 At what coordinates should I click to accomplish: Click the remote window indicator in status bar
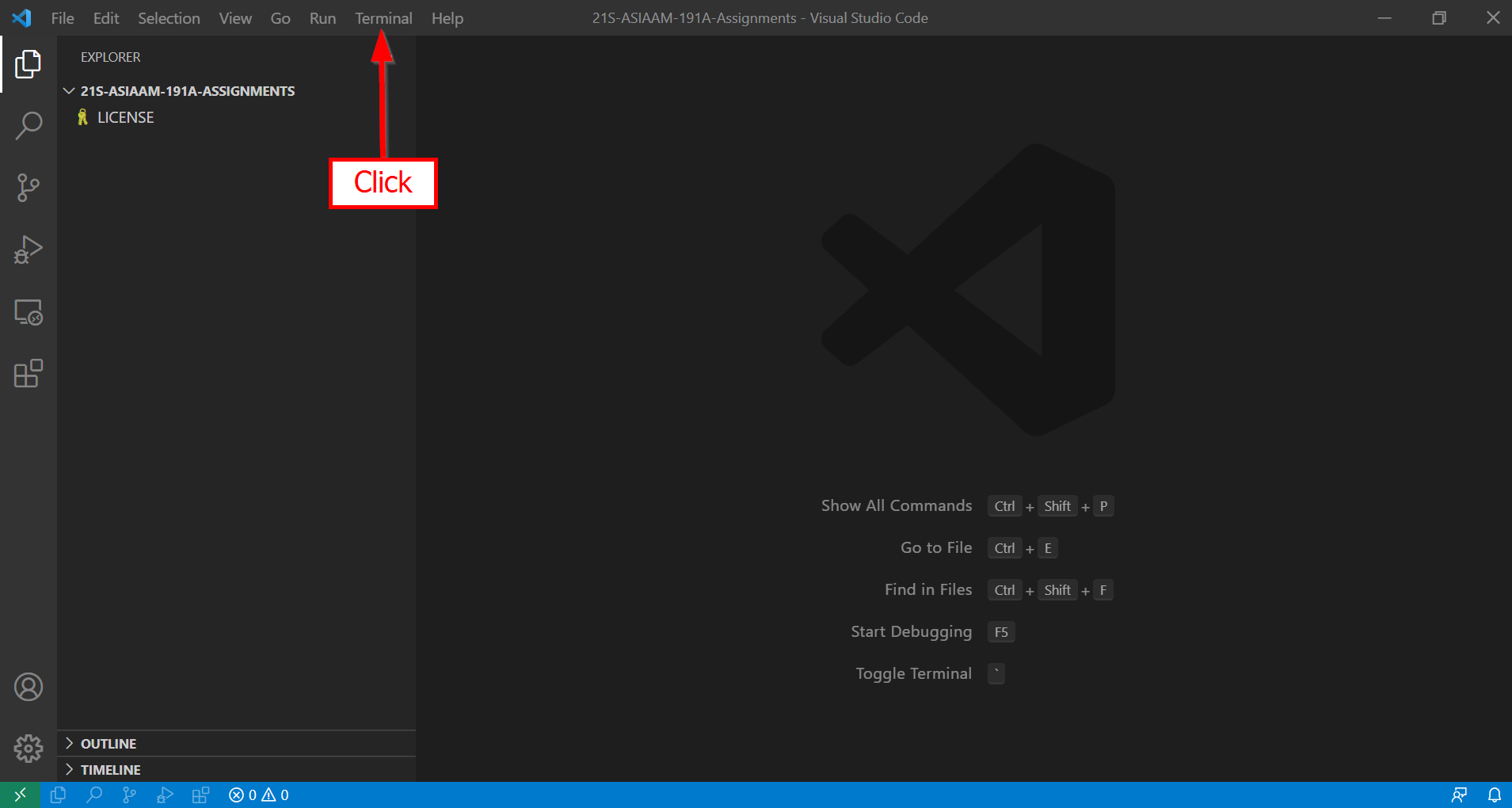[x=20, y=795]
